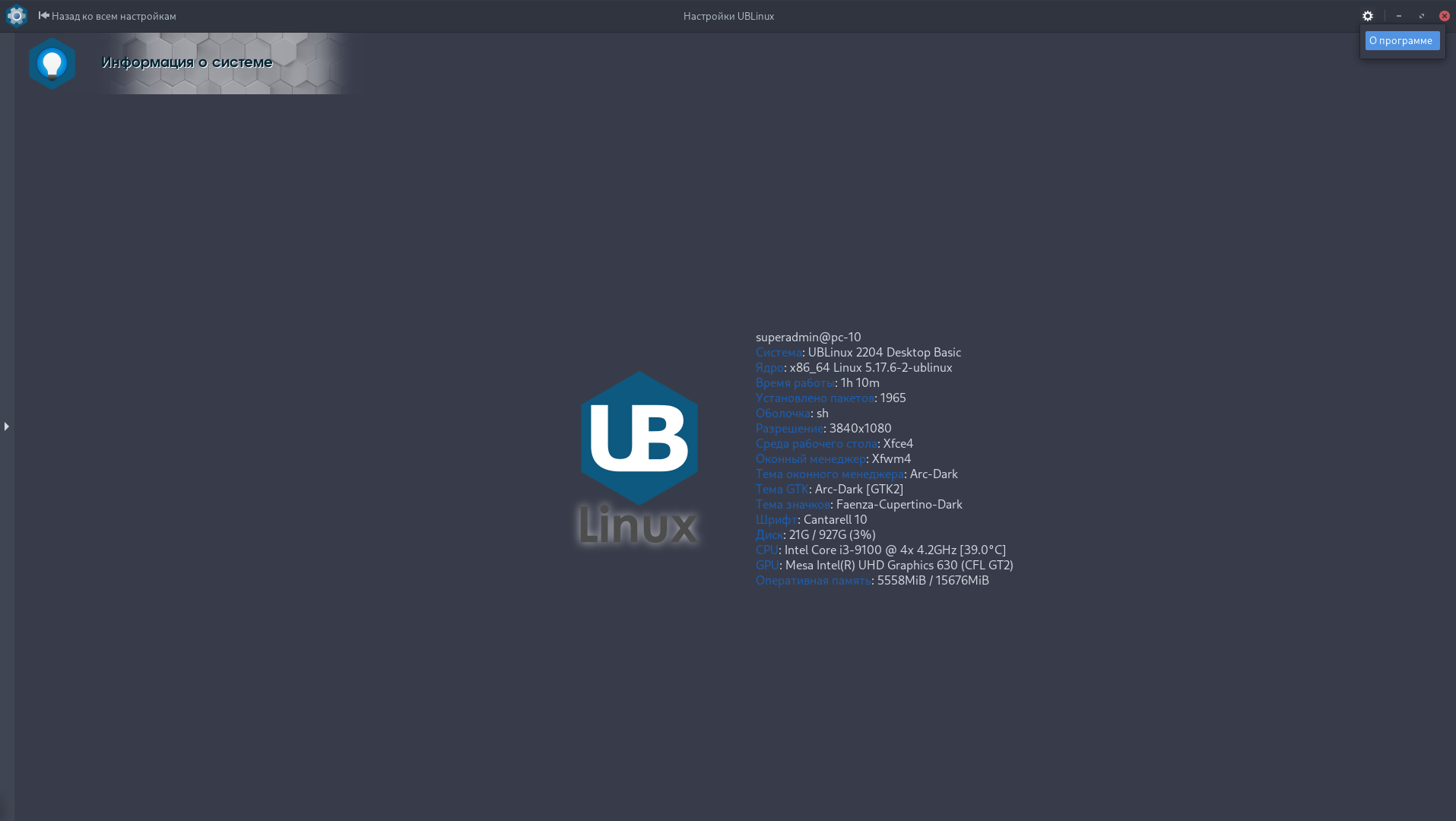The width and height of the screenshot is (1456, 821).
Task: Click the installed packages count 1965
Action: click(x=893, y=398)
